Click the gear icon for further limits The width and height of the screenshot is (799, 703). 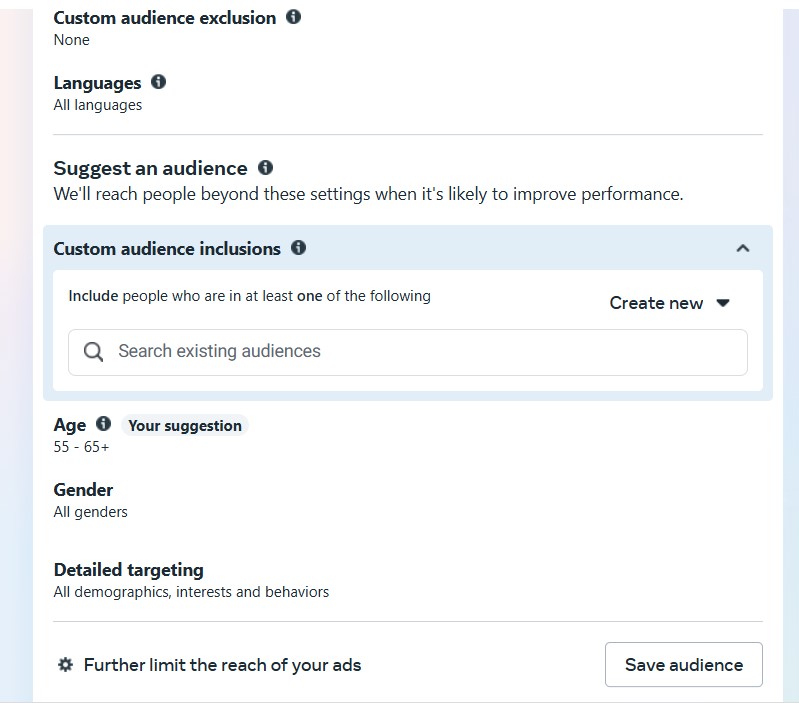click(66, 664)
